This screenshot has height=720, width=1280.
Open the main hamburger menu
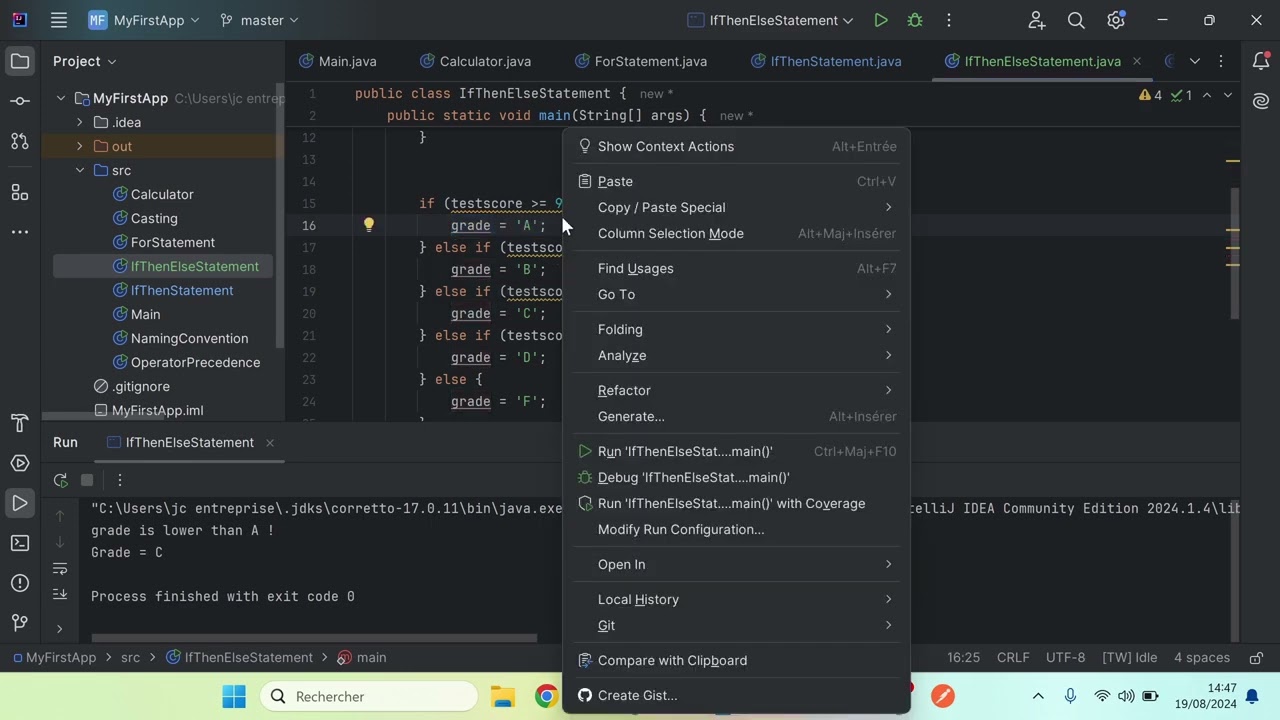point(59,20)
